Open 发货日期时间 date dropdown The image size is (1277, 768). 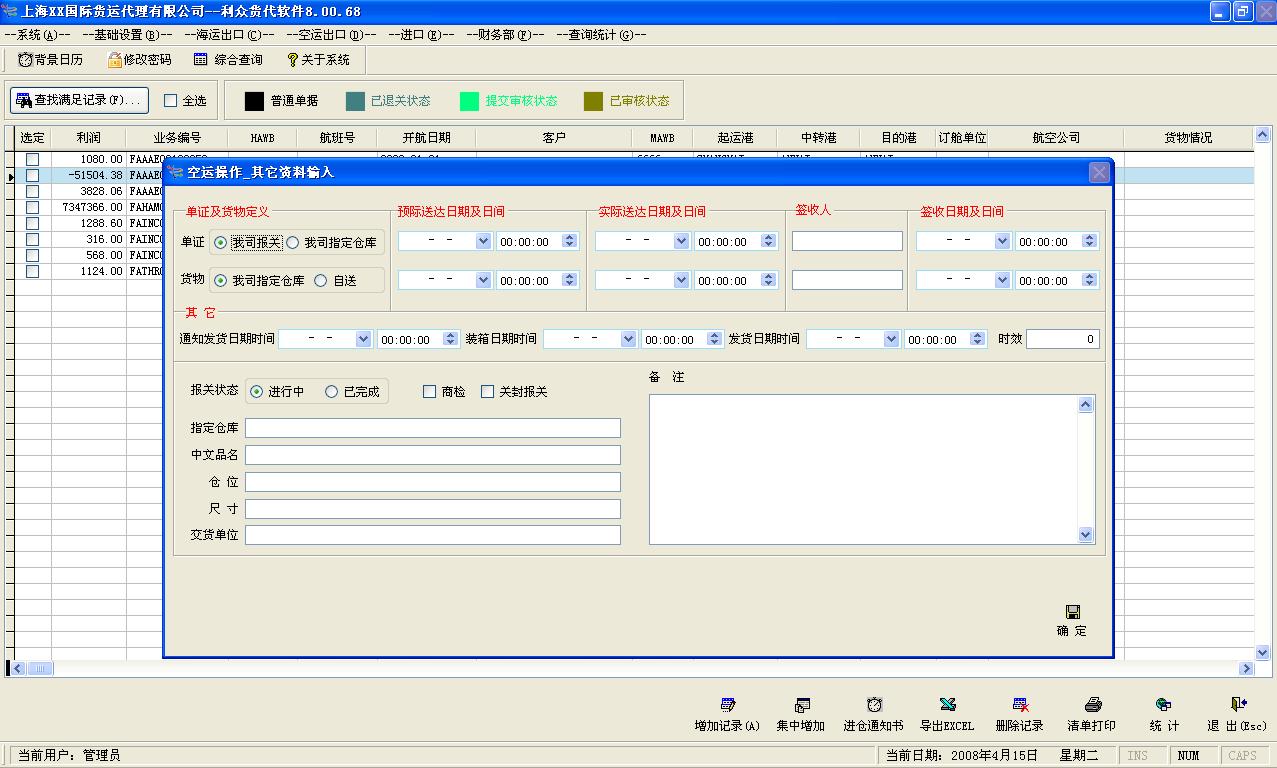click(x=891, y=340)
